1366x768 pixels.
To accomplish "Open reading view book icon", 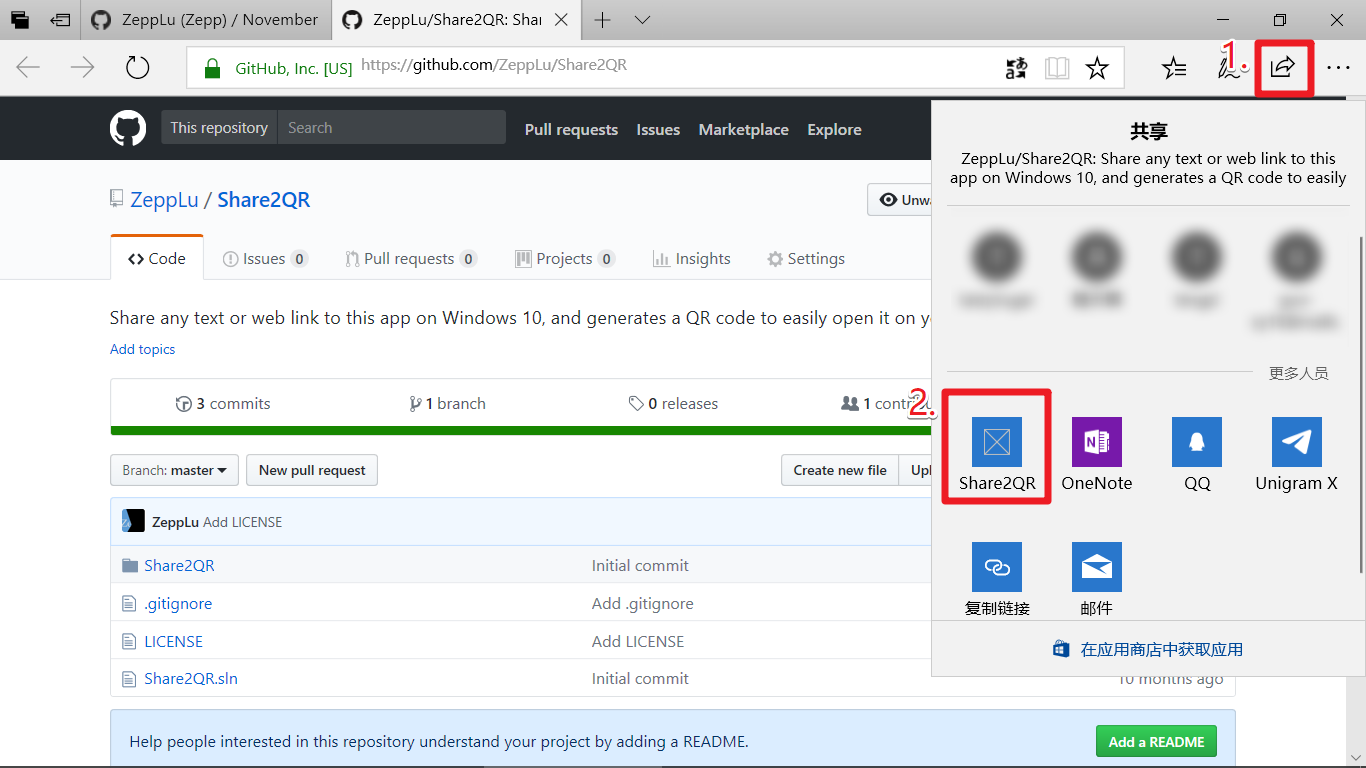I will (1057, 68).
